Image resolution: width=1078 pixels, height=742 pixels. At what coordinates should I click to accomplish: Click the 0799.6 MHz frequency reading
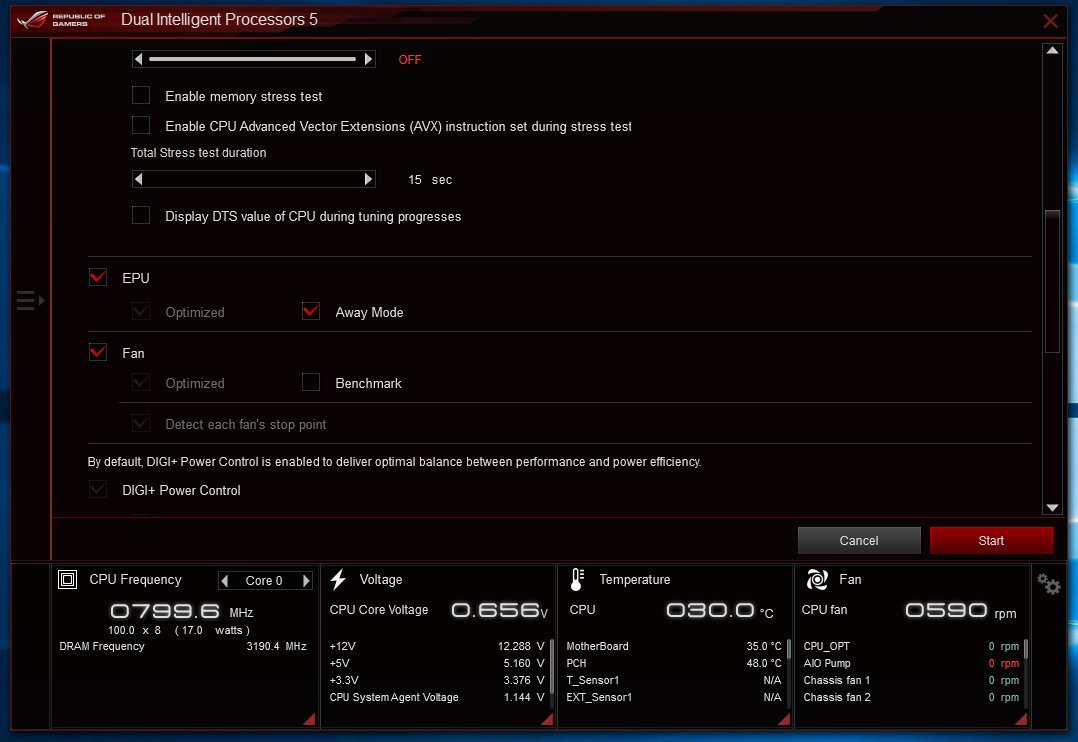coord(182,611)
